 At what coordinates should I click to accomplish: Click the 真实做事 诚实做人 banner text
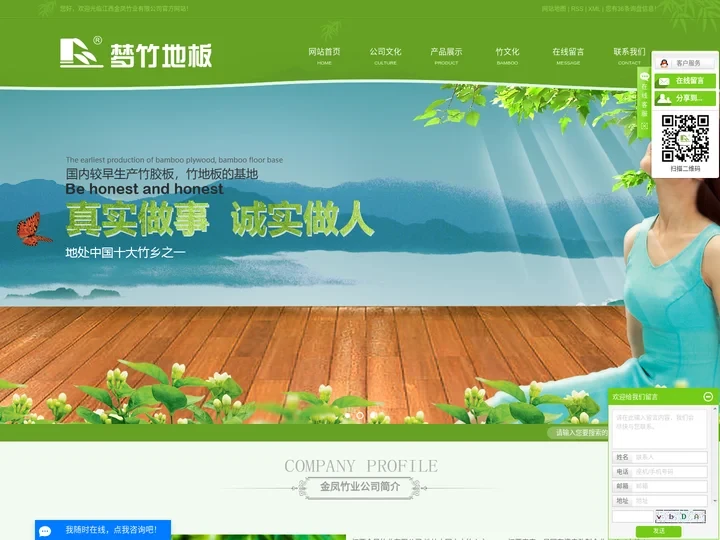[219, 219]
